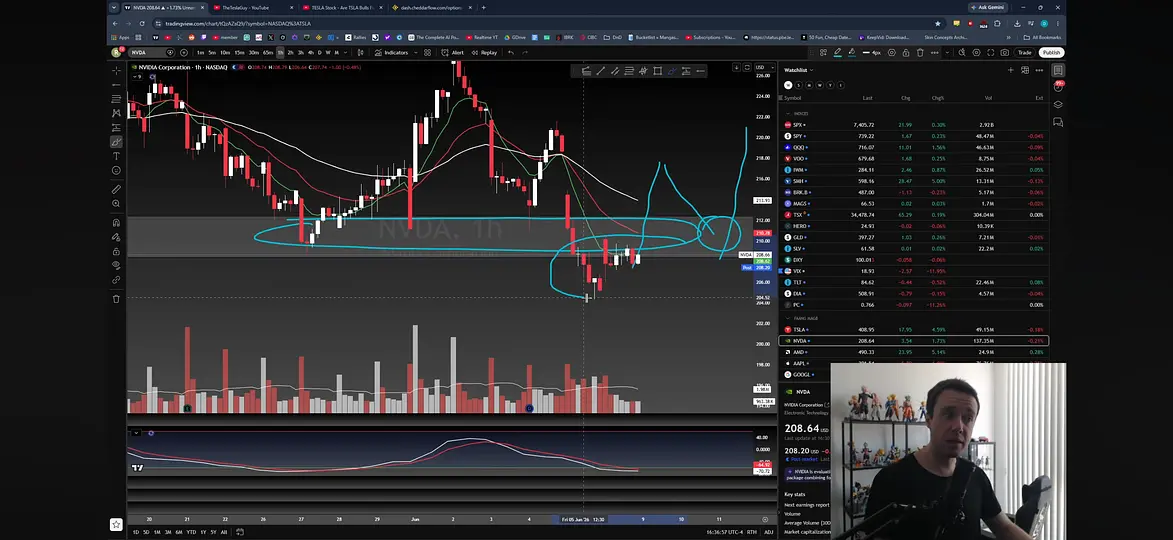1173x540 pixels.
Task: Redo the last chart action
Action: tap(525, 52)
